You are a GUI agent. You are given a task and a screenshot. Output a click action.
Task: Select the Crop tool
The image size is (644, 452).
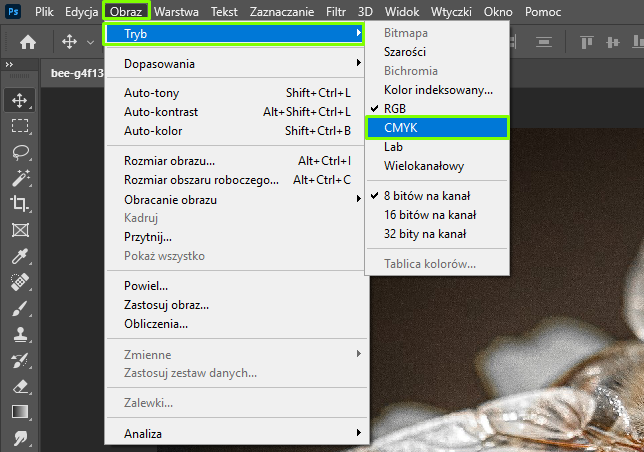[20, 204]
